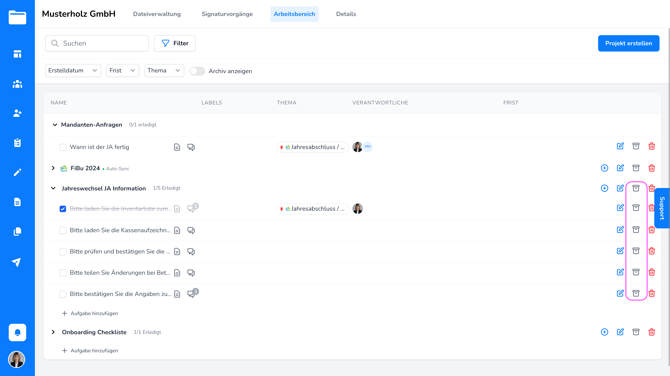Click the plus-circle icon on FiBu 2024 row

click(604, 168)
